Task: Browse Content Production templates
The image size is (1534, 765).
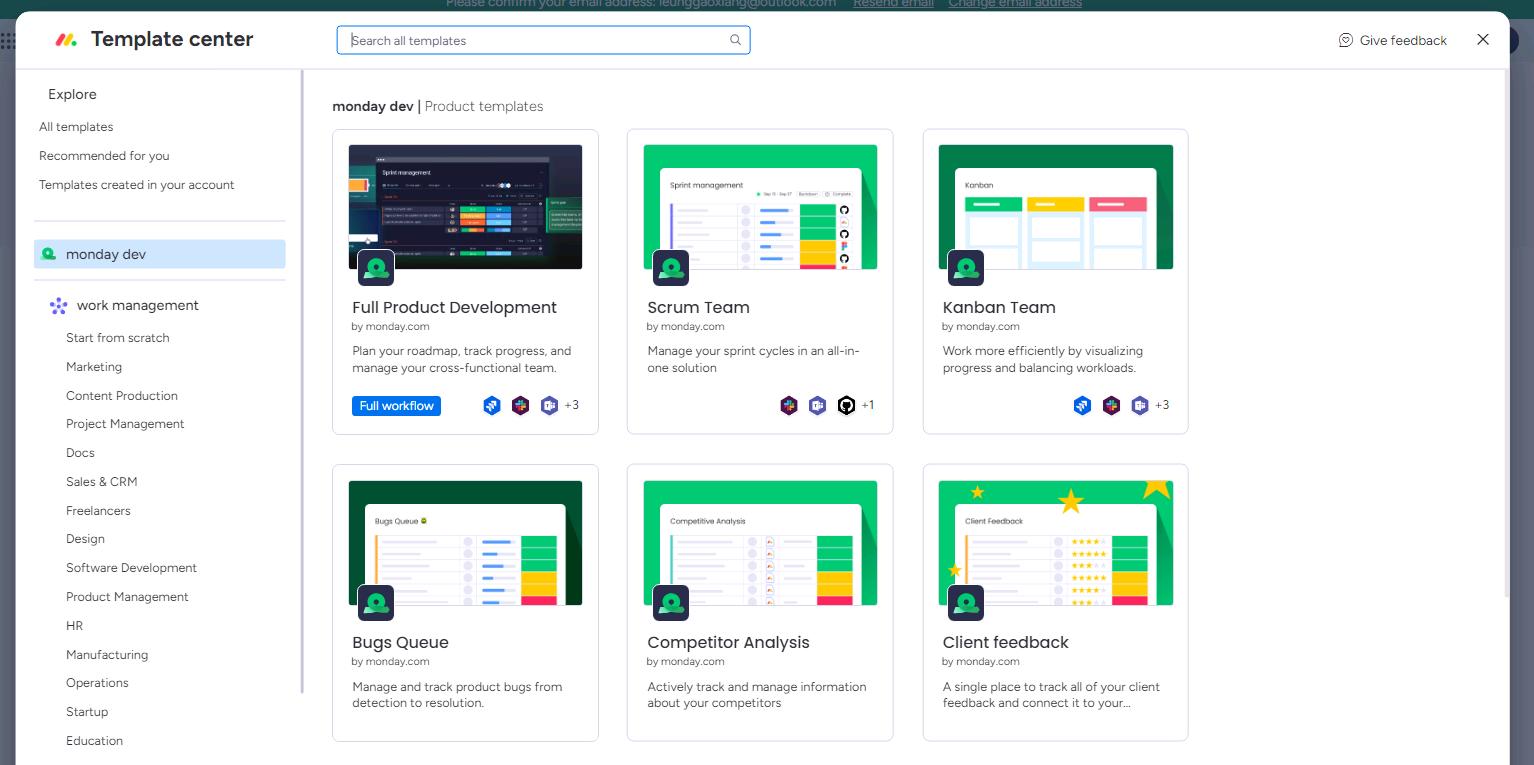Action: (122, 396)
